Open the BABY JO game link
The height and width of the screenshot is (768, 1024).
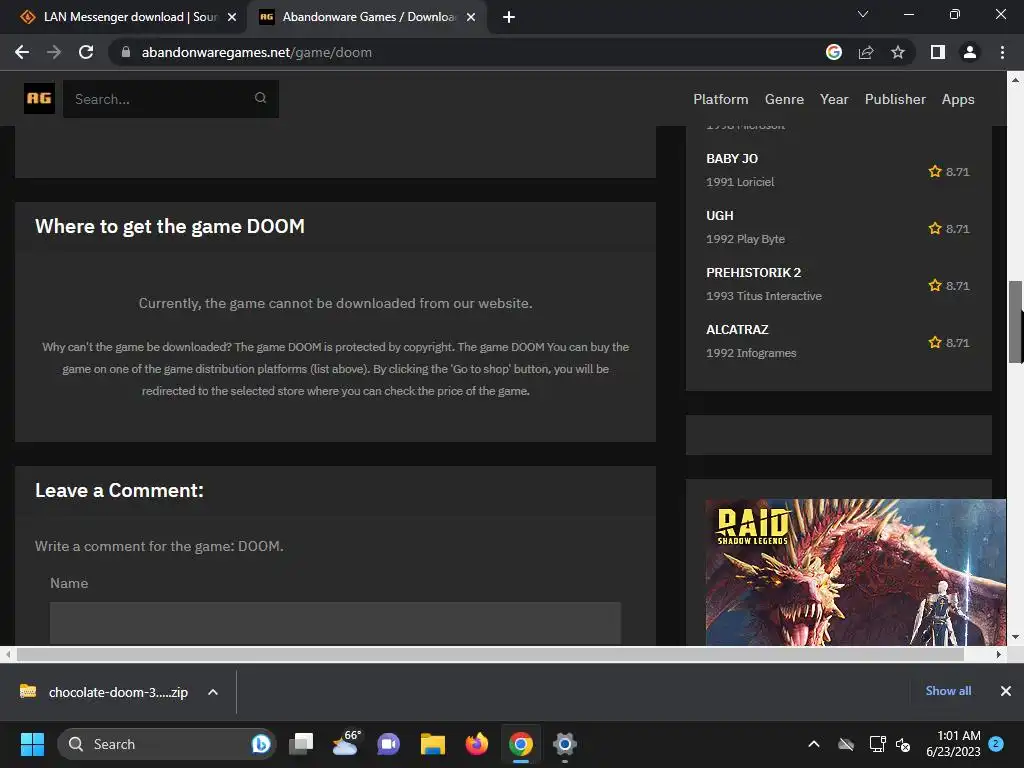click(731, 159)
